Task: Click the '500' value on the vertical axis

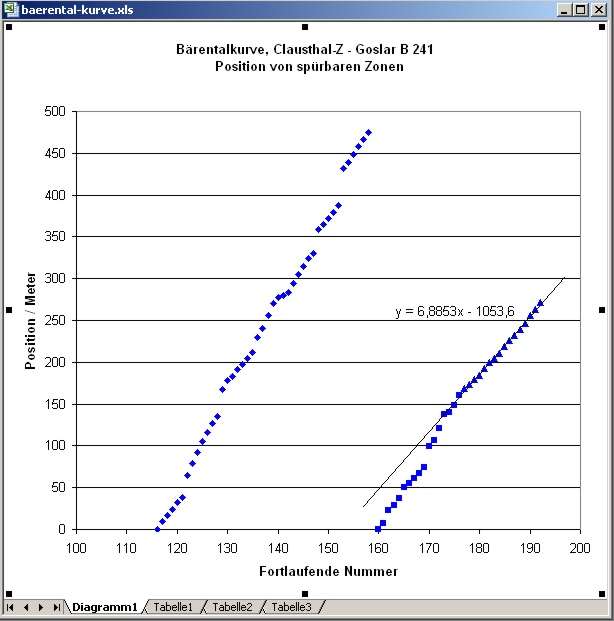Action: 55,112
